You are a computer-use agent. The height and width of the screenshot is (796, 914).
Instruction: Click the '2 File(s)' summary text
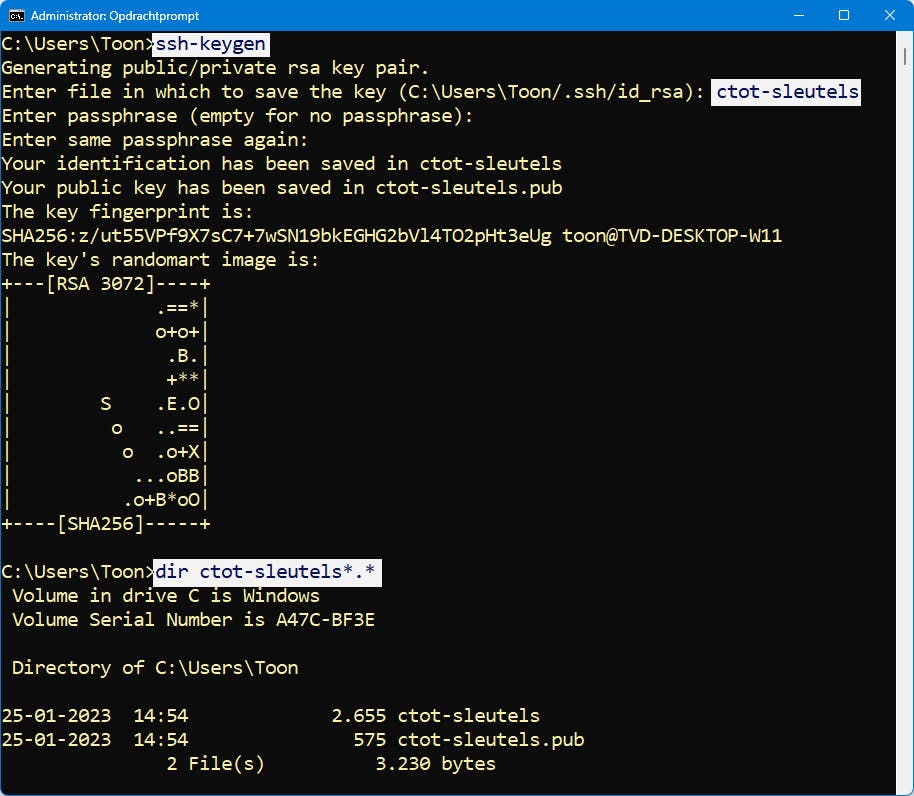(x=215, y=764)
